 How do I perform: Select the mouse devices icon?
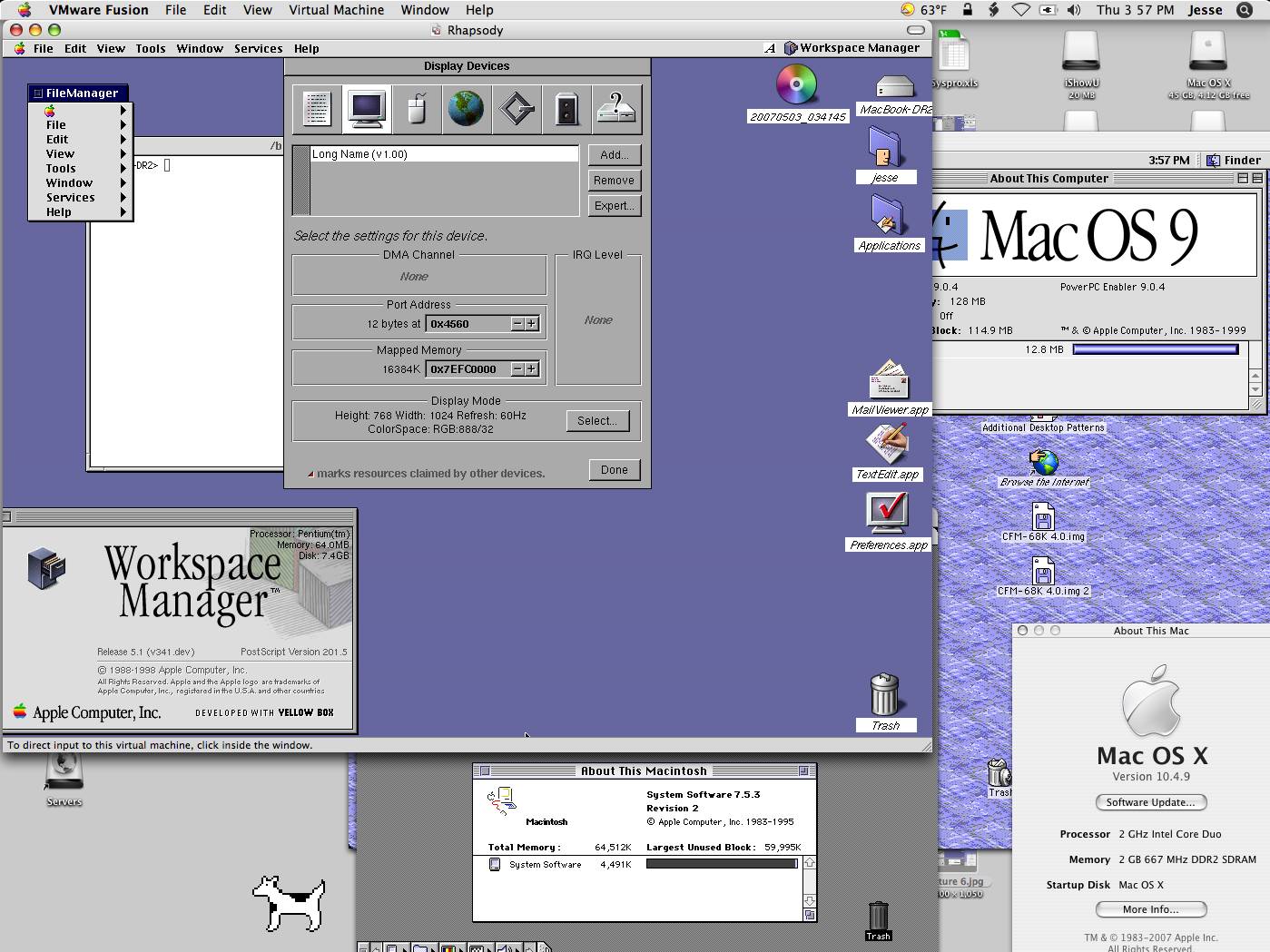(417, 109)
